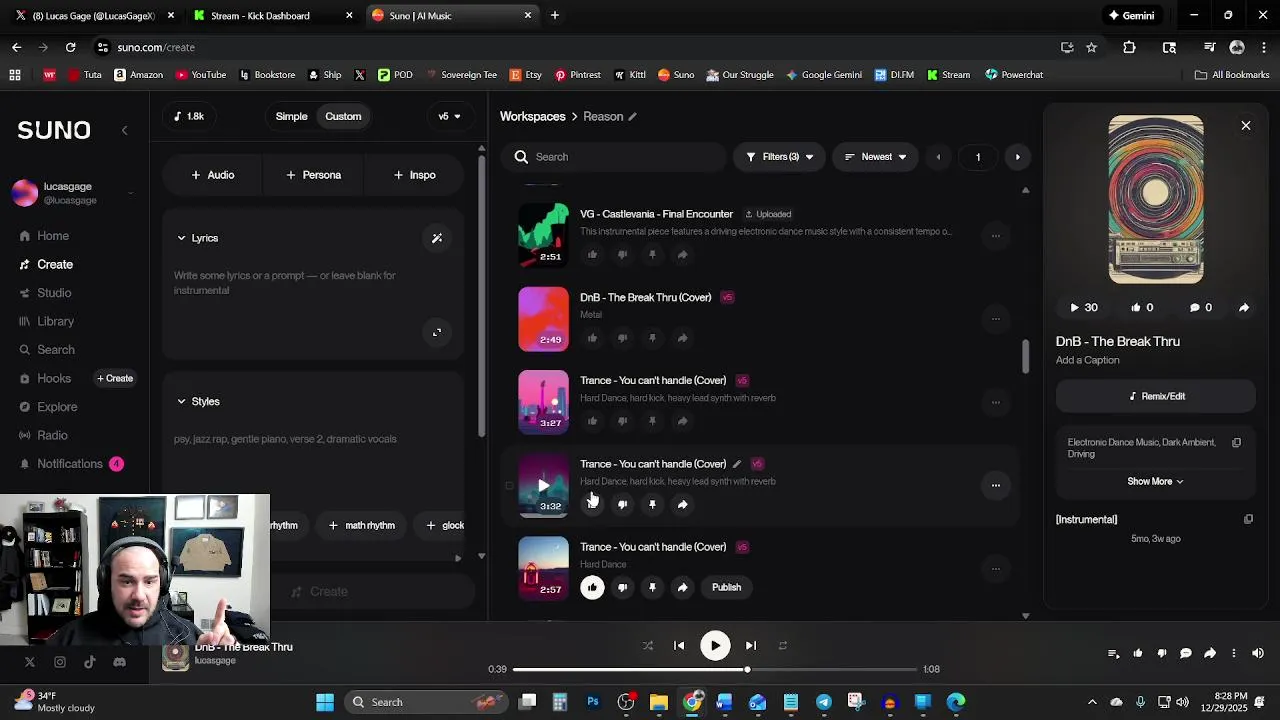This screenshot has height=720, width=1280.
Task: Click the + Persona button
Action: point(313,175)
